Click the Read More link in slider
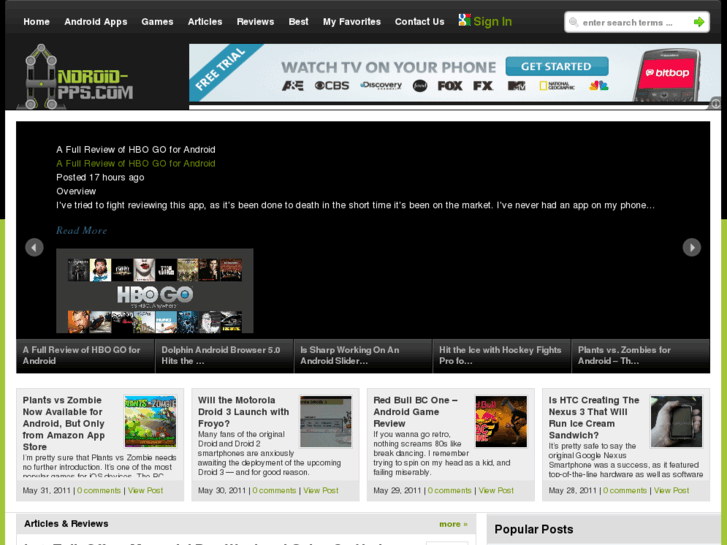 click(x=82, y=230)
